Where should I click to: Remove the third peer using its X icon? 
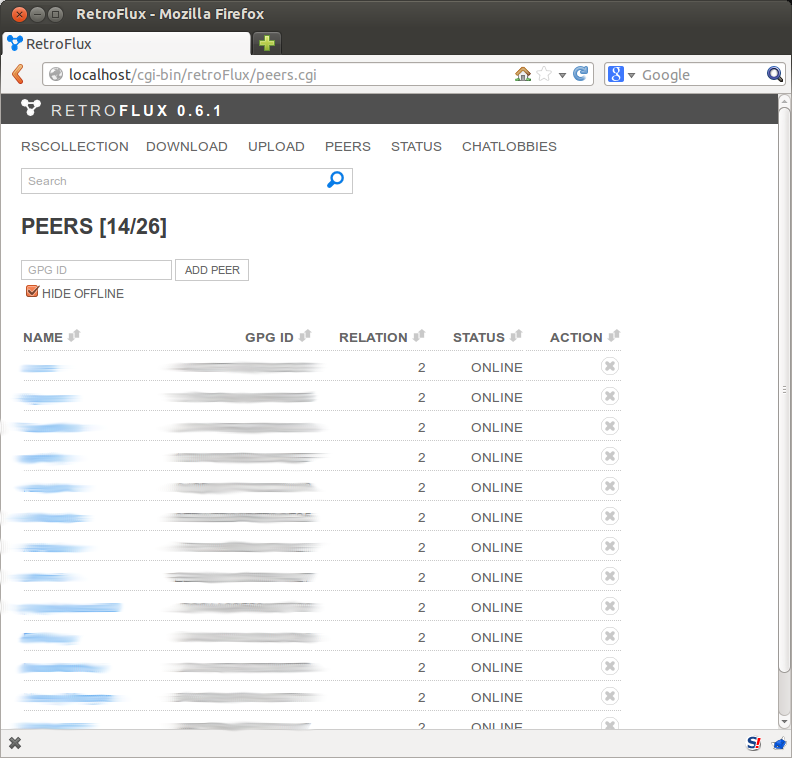pyautogui.click(x=610, y=426)
